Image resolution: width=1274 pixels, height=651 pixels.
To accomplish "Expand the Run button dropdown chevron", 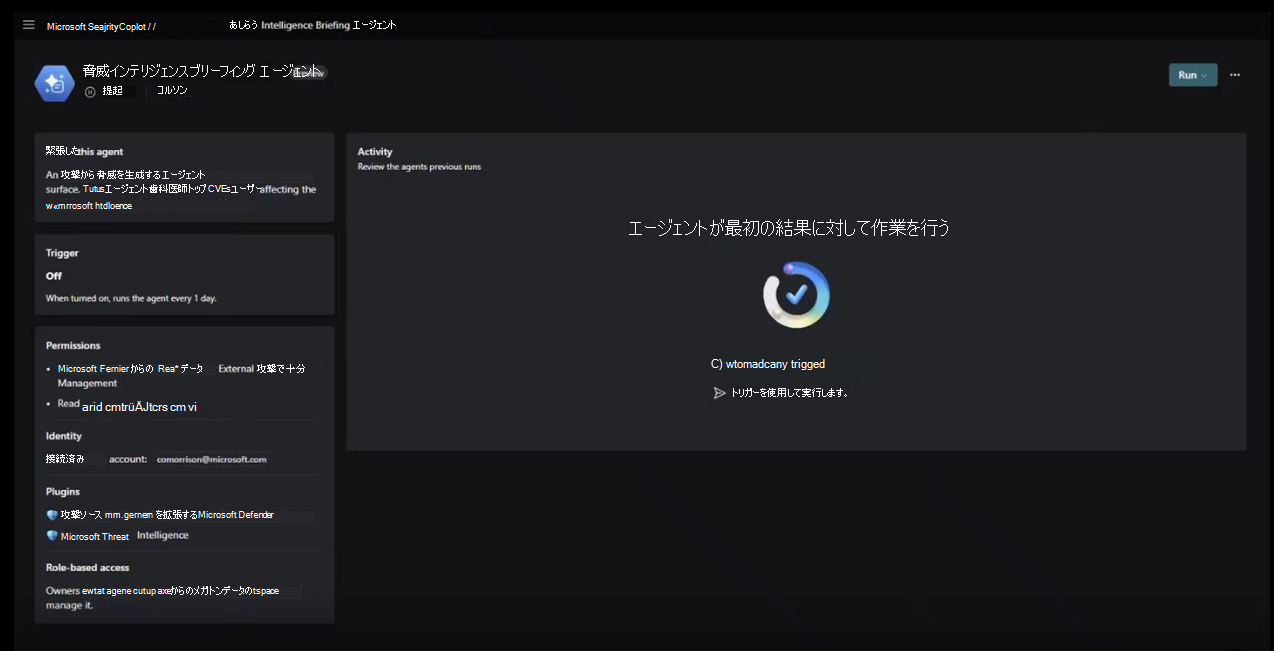I will coord(1204,75).
